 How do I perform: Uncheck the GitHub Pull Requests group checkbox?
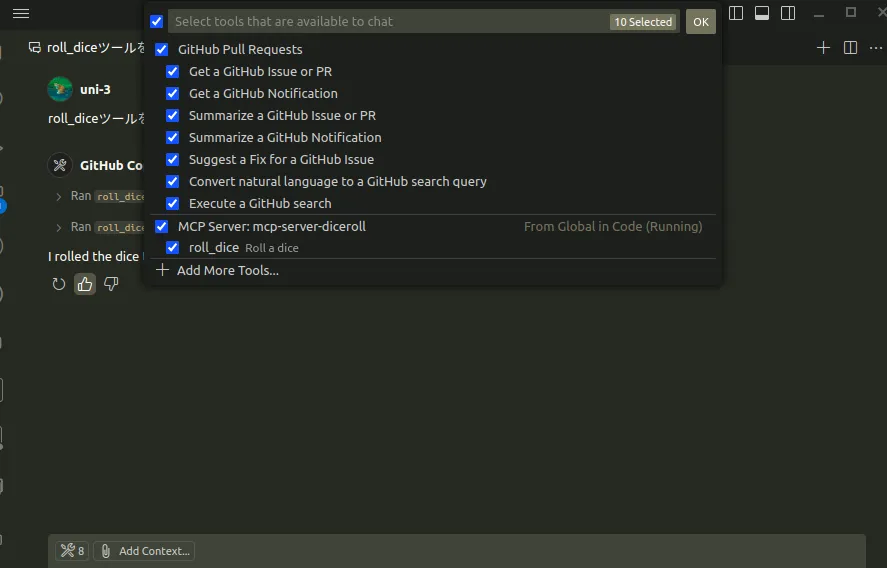(161, 49)
